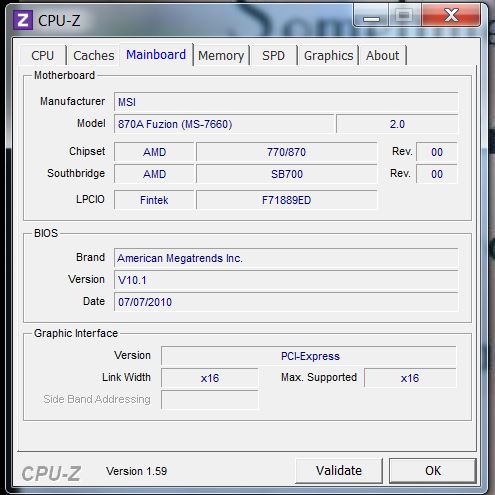Click the Graphic Interface Version field PCI-Express
495x495 pixels.
point(309,356)
